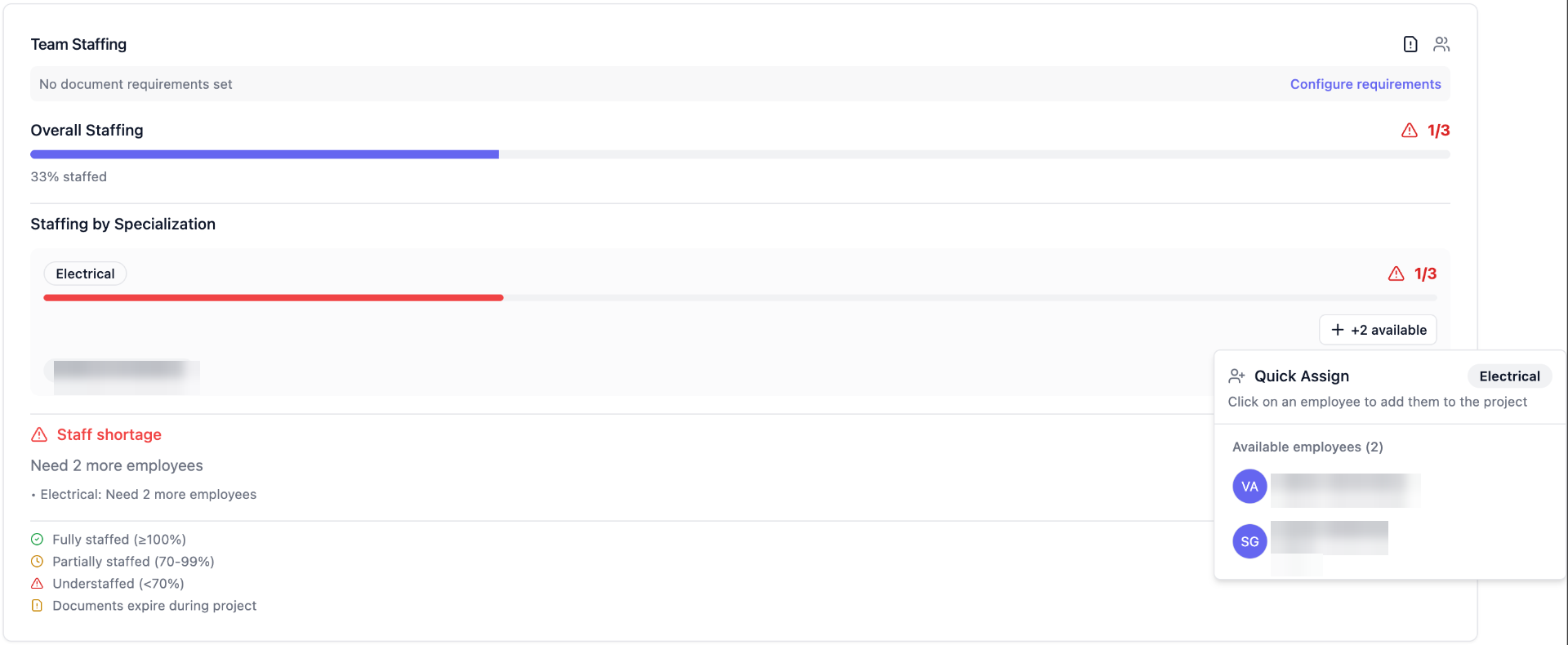Click the Documents expire legend icon
Image resolution: width=1568 pixels, height=645 pixels.
pyautogui.click(x=37, y=606)
